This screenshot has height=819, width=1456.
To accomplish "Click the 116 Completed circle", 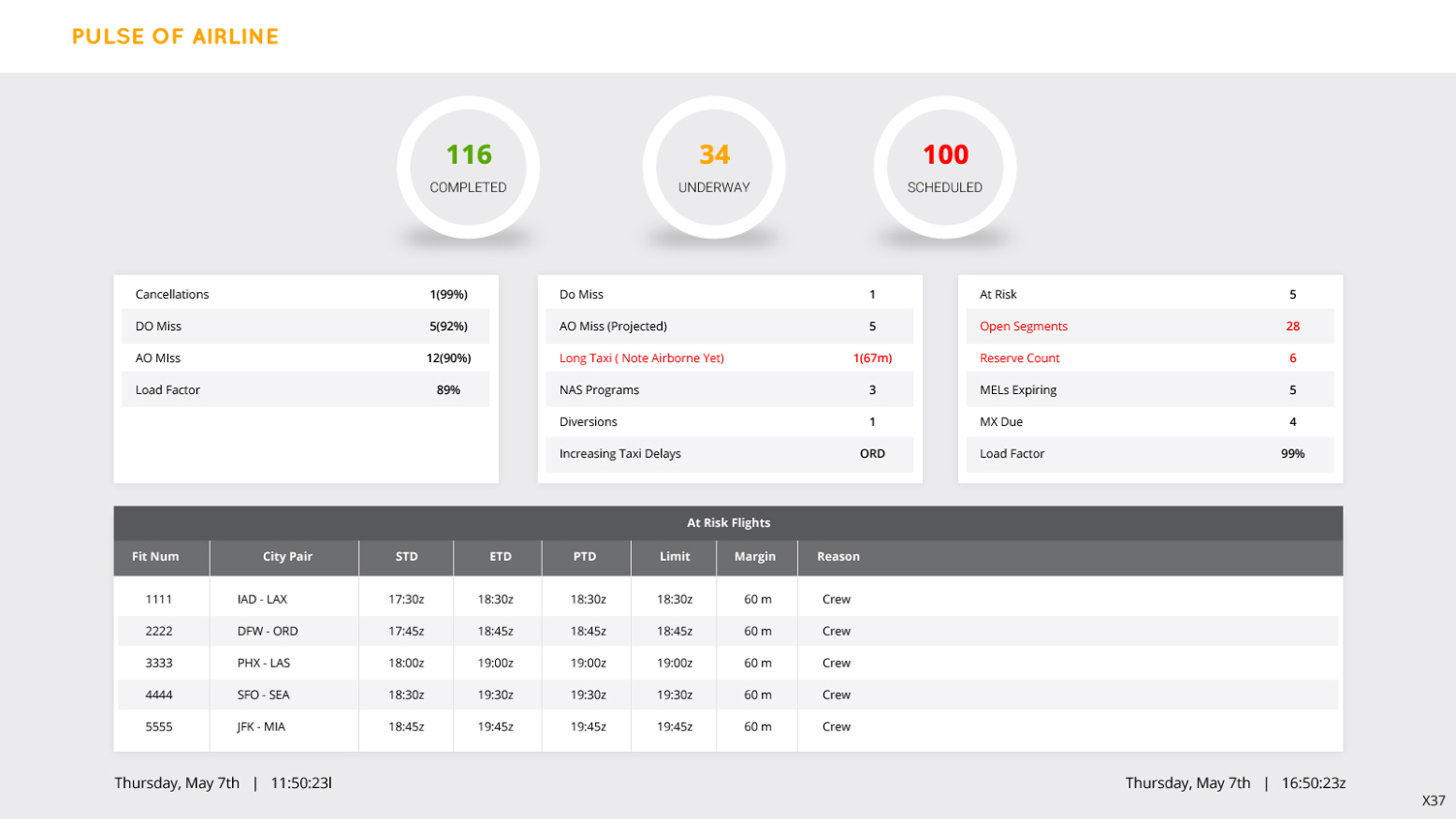I will click(x=468, y=168).
